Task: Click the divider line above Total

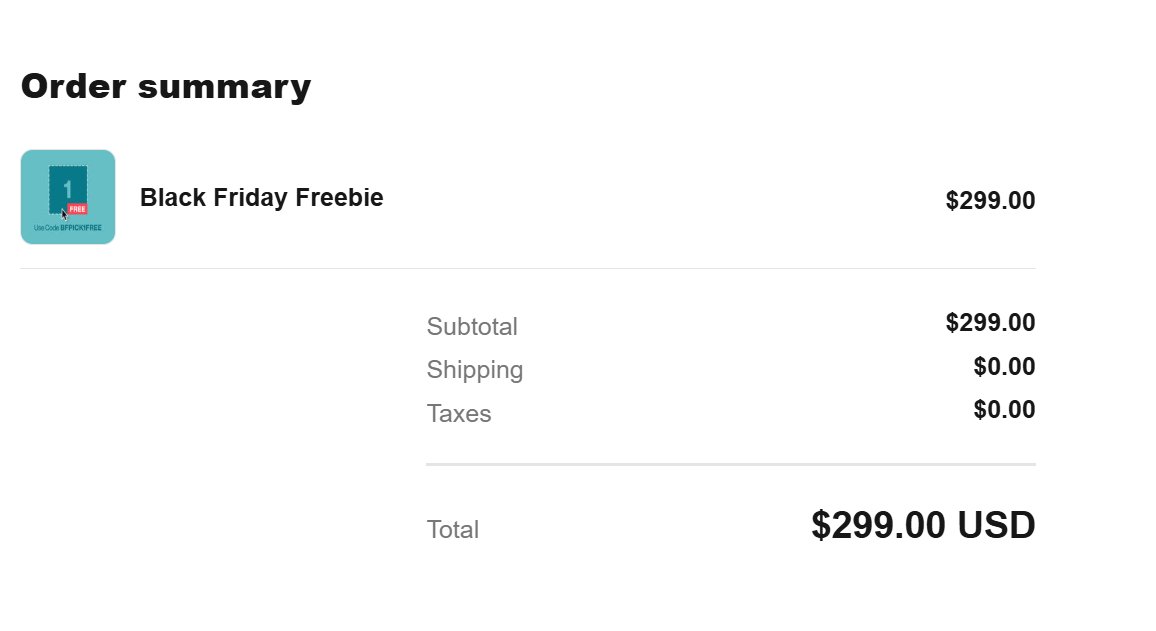Action: [730, 465]
